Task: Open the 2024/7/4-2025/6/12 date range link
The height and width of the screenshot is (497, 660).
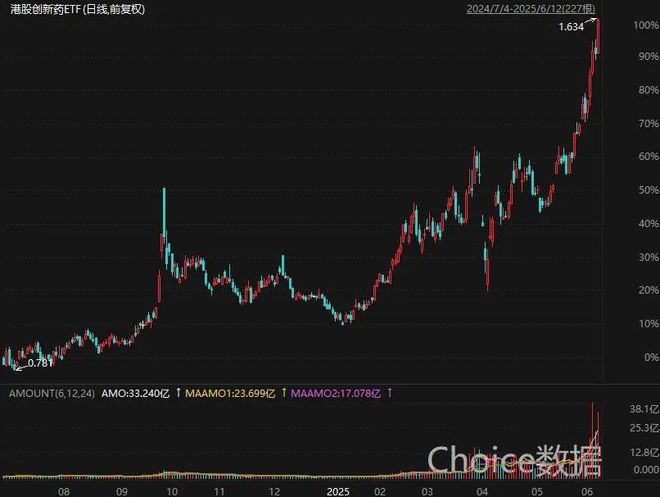Action: click(x=533, y=9)
